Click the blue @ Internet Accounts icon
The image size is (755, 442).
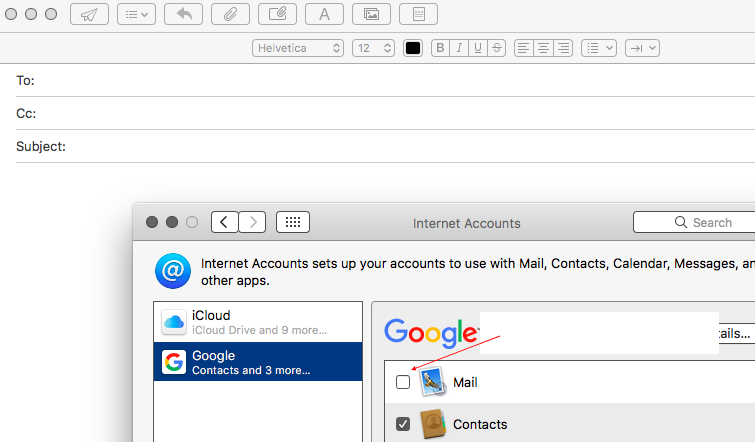coord(173,271)
